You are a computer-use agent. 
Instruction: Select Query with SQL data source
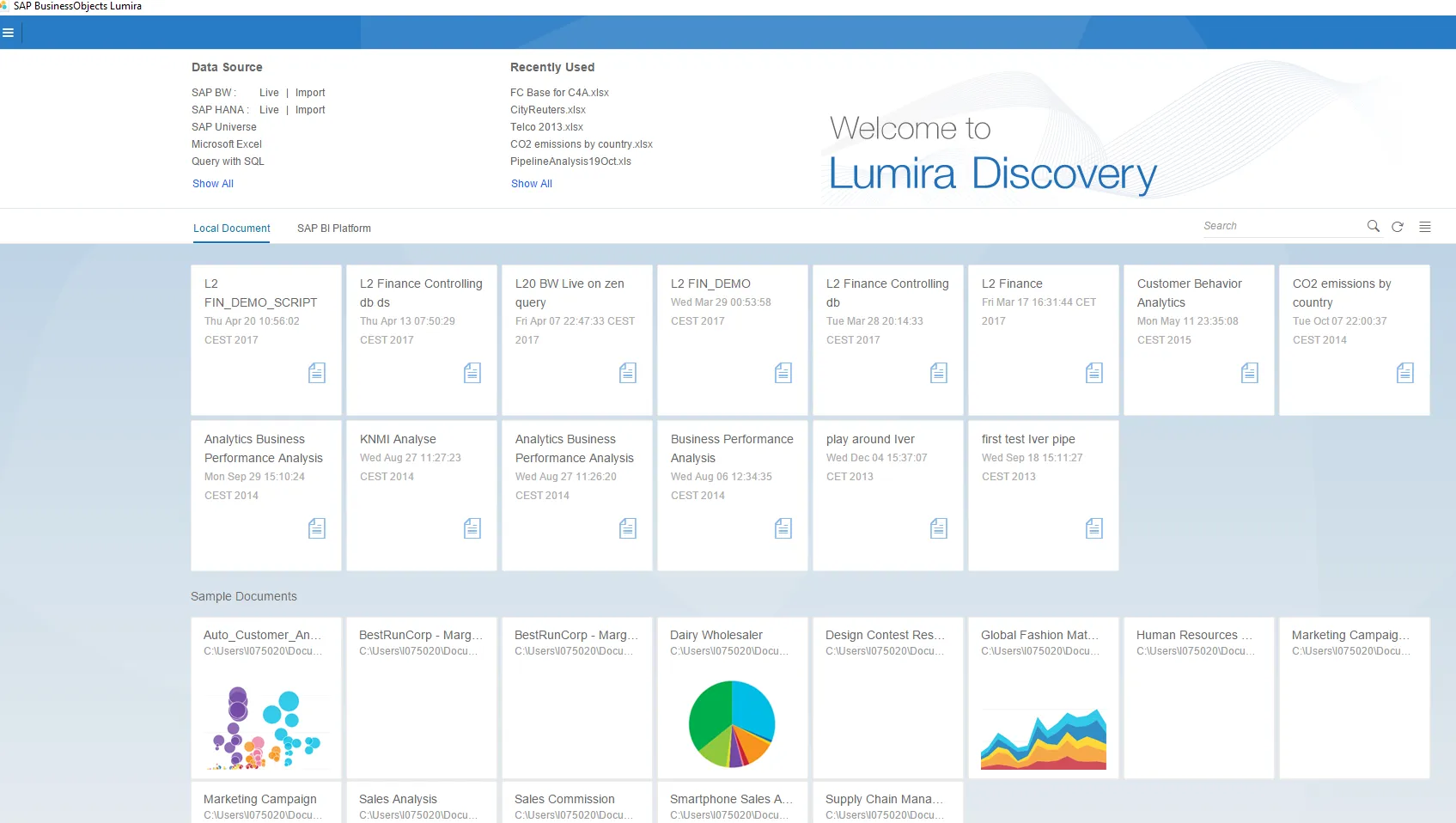[x=228, y=162]
